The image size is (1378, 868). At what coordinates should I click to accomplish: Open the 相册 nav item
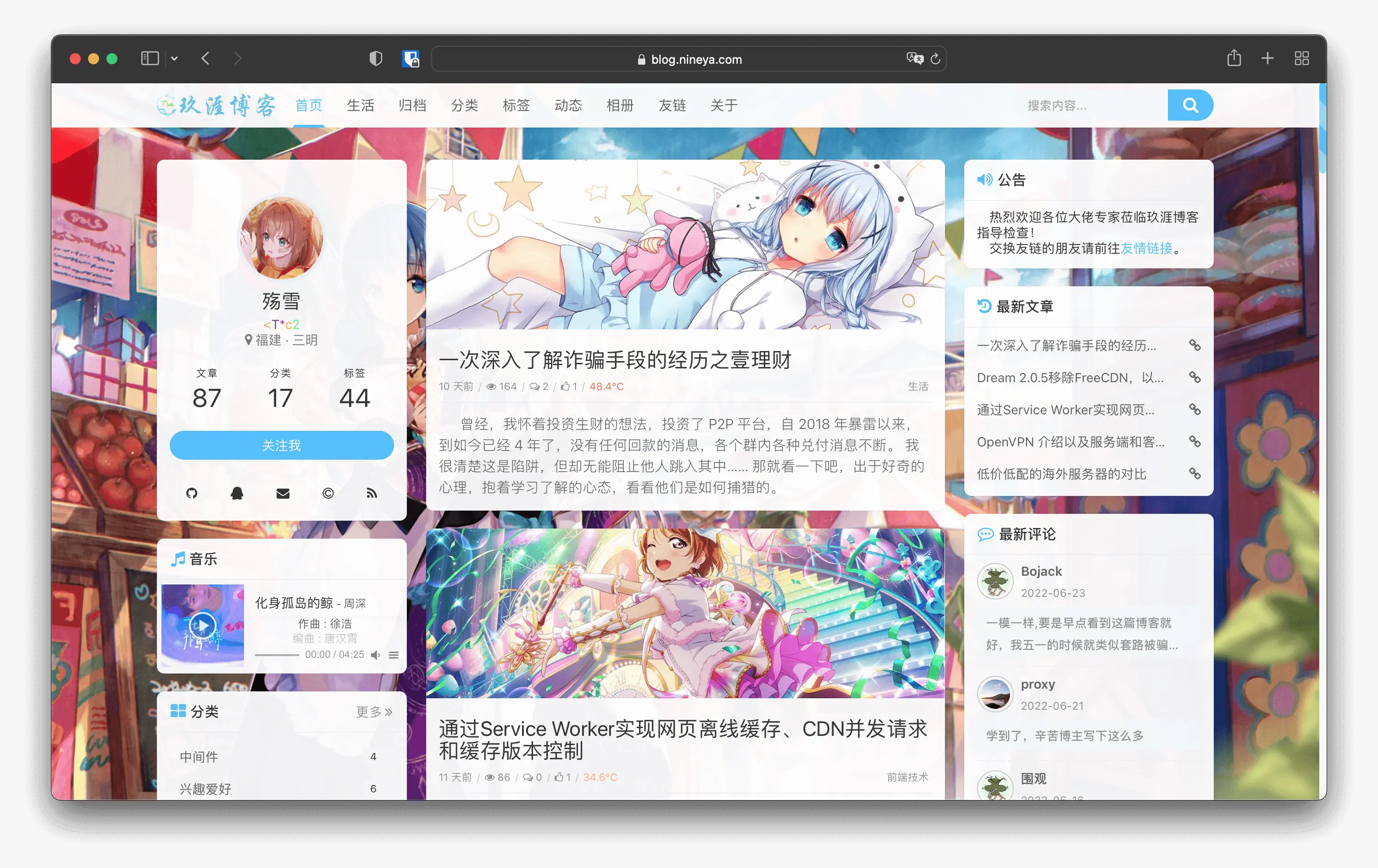[620, 105]
